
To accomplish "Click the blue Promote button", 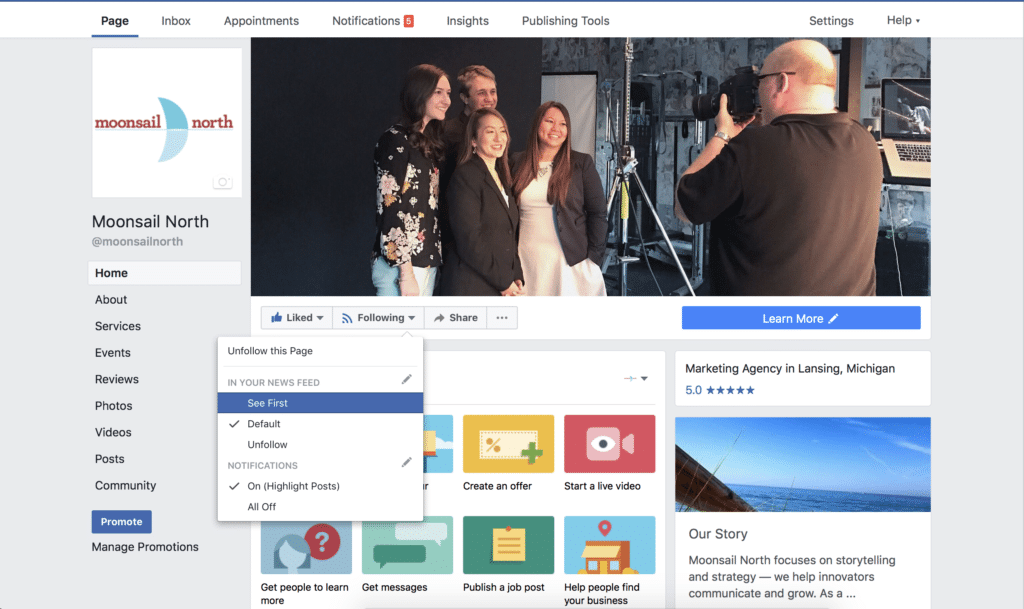I will click(x=121, y=522).
